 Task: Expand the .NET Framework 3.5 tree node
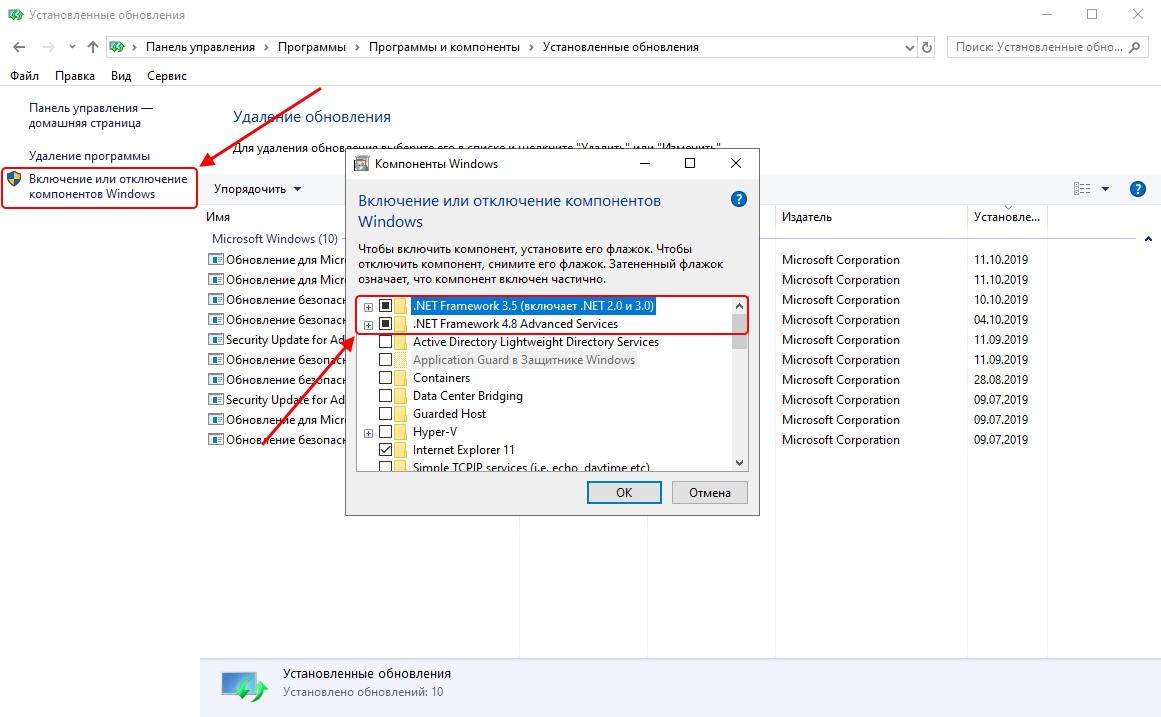tap(368, 307)
